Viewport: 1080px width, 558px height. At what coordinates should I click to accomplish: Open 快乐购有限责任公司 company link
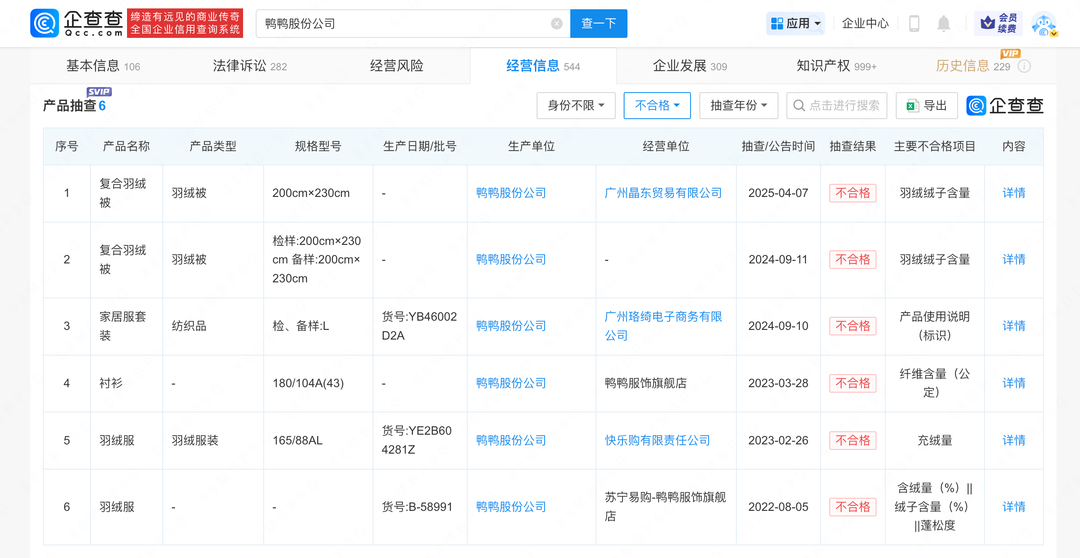[x=657, y=440]
